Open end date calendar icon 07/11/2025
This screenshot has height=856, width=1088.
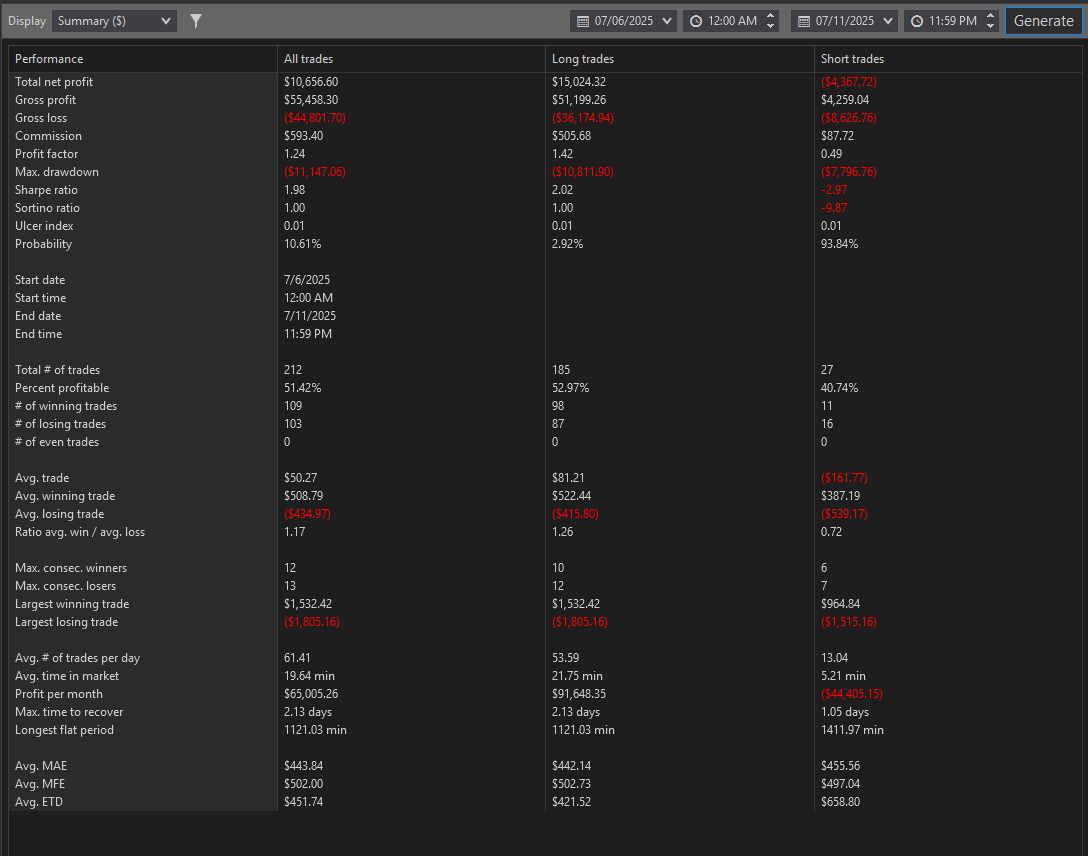[804, 22]
